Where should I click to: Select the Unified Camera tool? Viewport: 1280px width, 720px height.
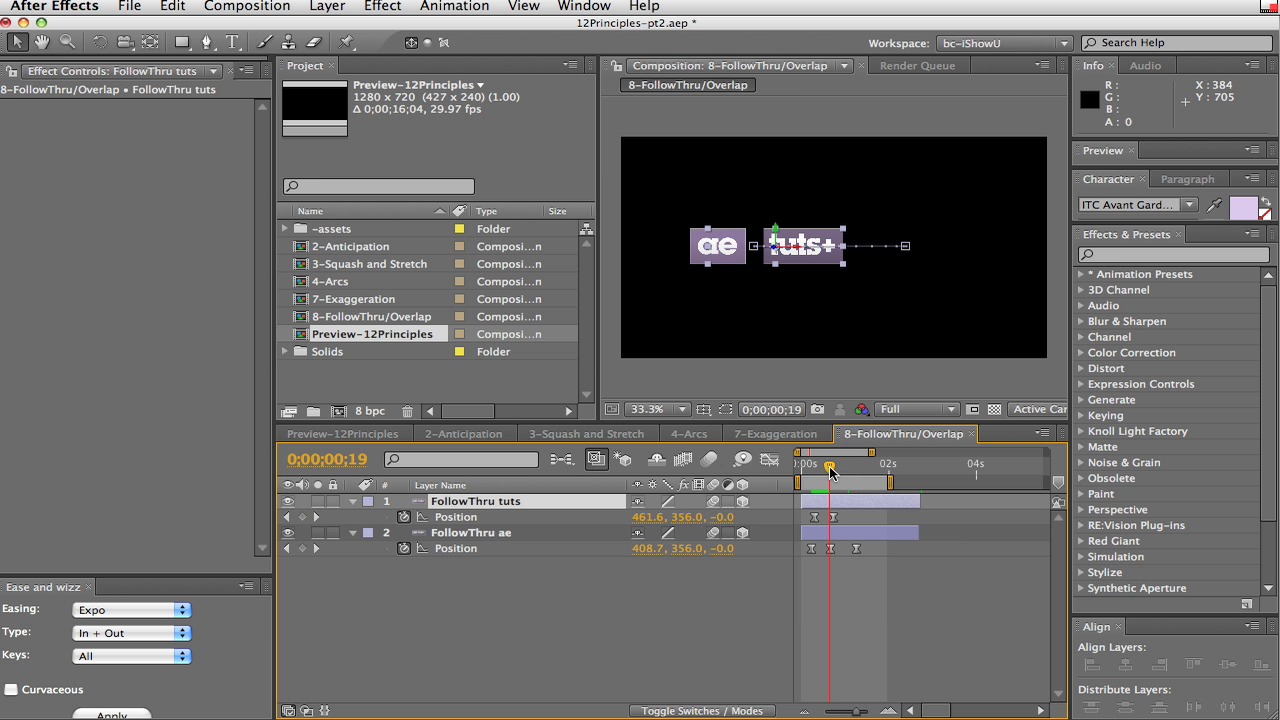coord(124,42)
